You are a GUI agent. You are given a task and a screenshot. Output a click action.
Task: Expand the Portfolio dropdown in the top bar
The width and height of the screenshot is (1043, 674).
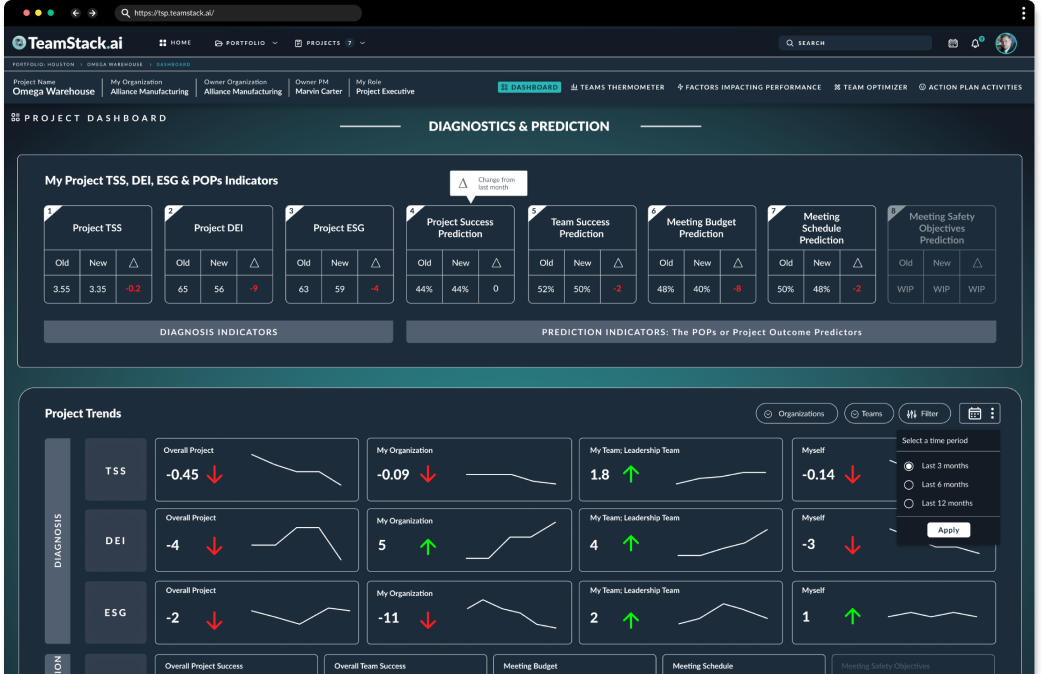(244, 42)
